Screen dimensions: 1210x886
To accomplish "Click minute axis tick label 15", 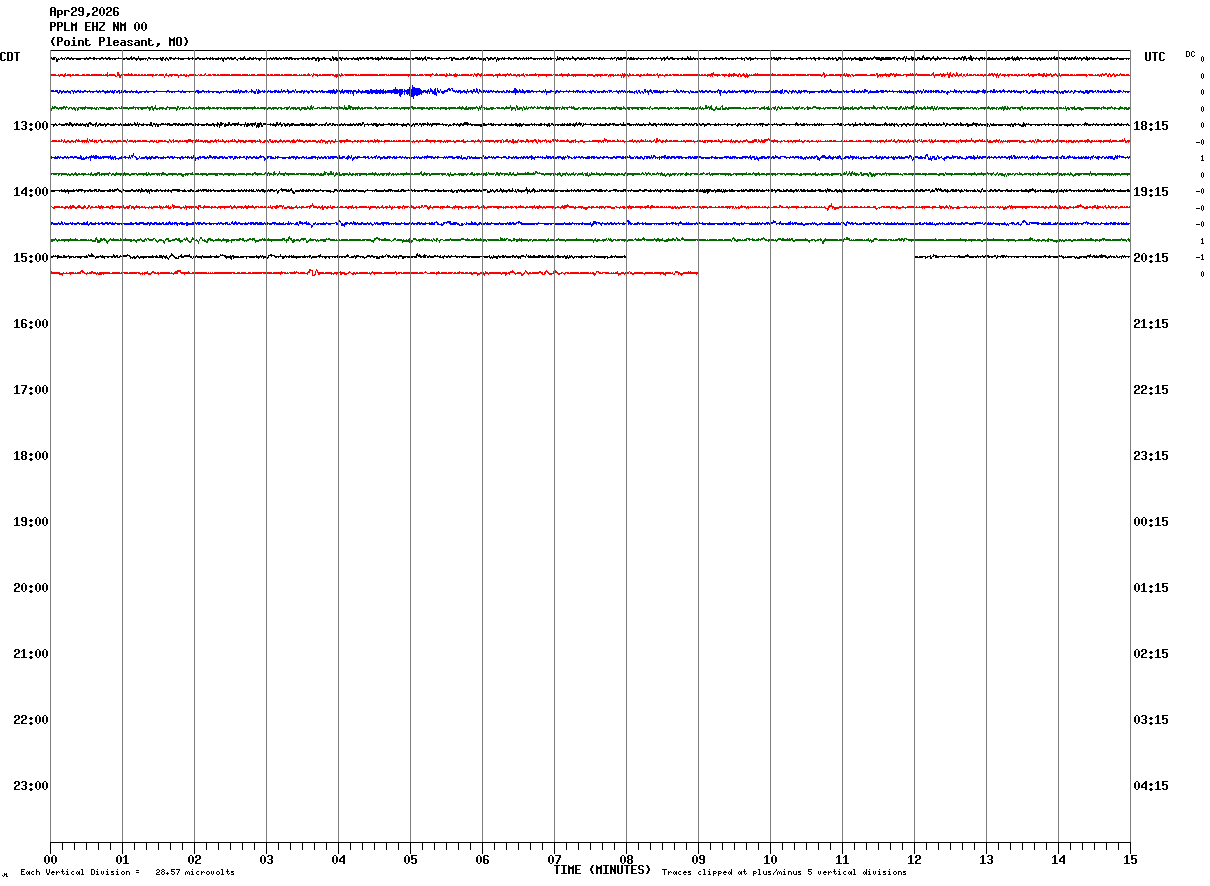I will click(x=1130, y=859).
